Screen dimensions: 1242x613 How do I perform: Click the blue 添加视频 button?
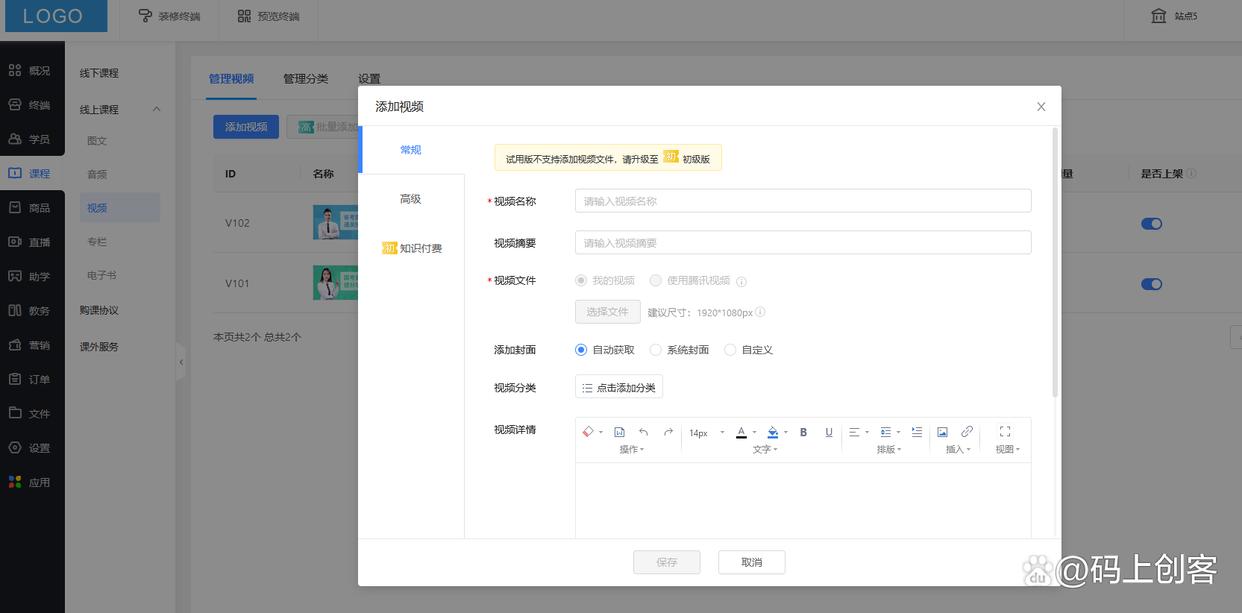pos(246,127)
